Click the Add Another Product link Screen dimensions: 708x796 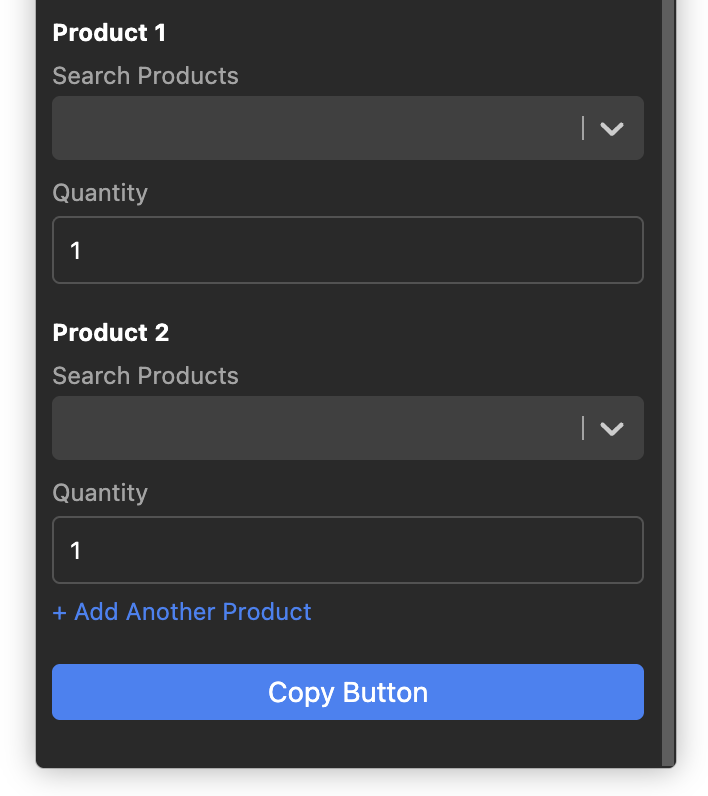point(192,612)
